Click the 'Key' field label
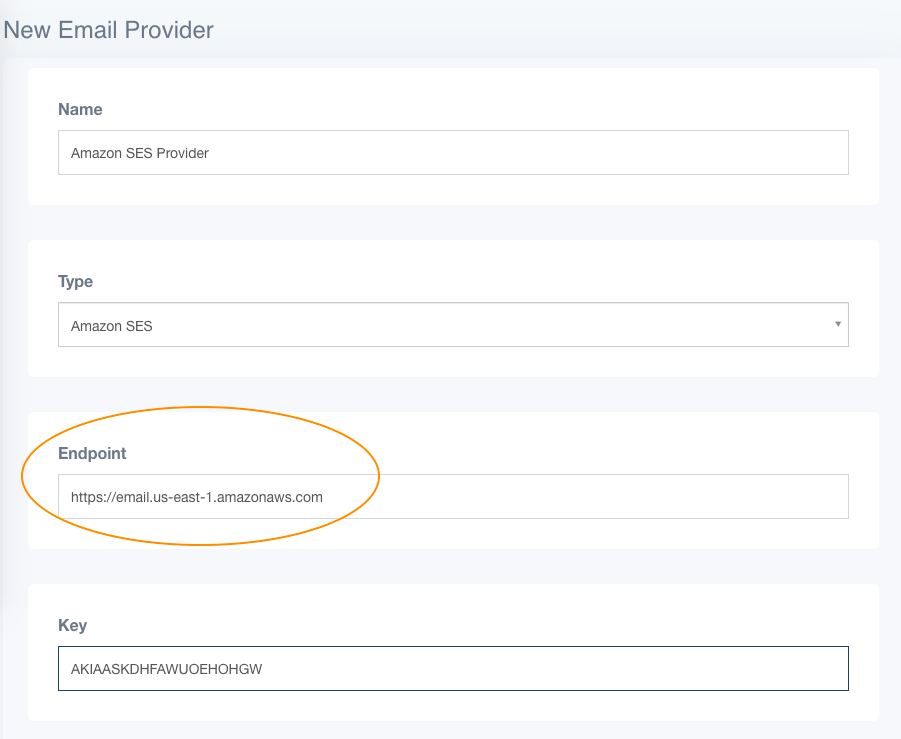This screenshot has height=739, width=901. click(72, 625)
